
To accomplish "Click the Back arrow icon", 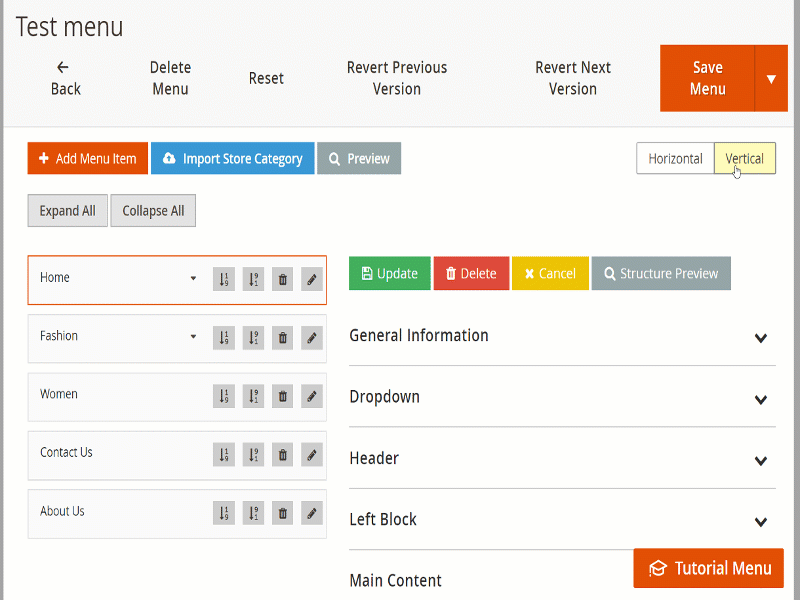I will pyautogui.click(x=63, y=67).
